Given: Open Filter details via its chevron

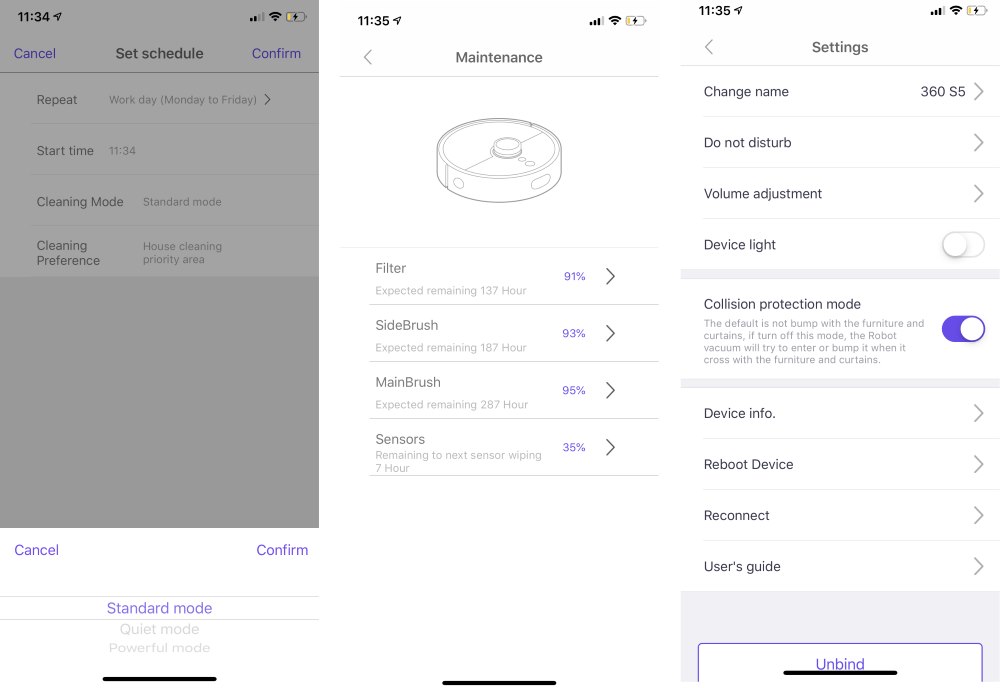Looking at the screenshot, I should [610, 276].
